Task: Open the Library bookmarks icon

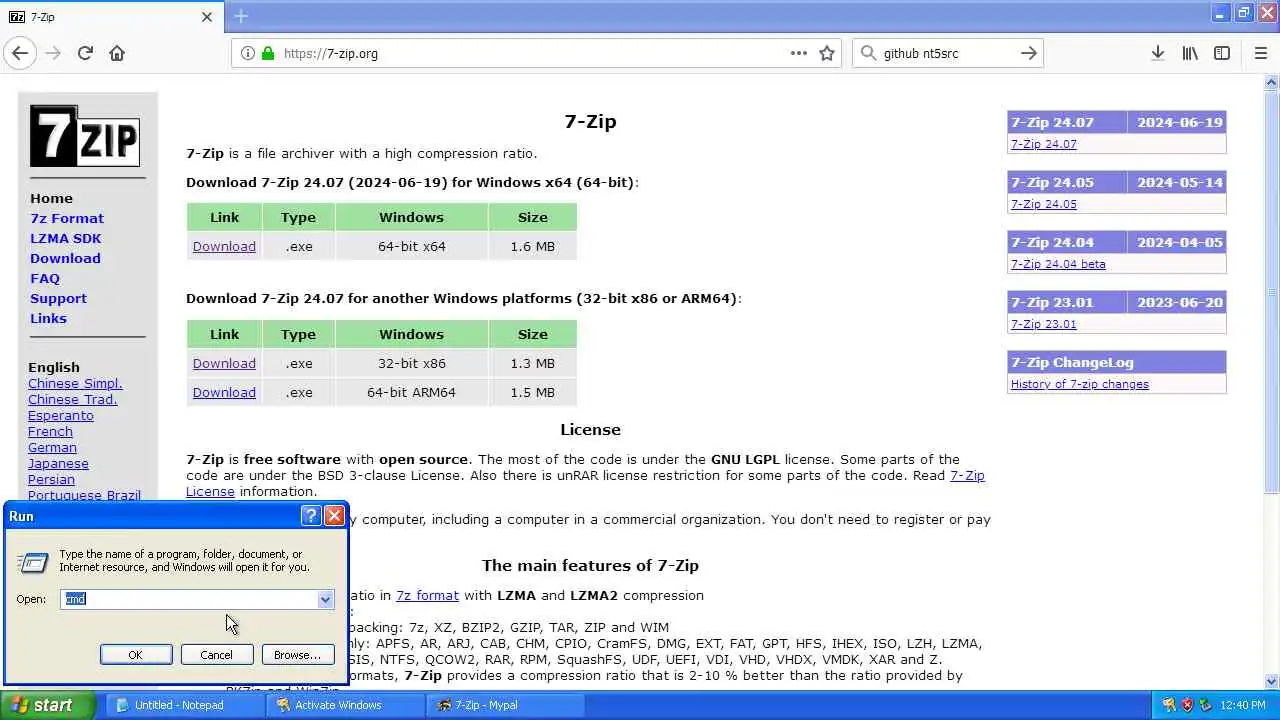Action: [x=1190, y=53]
